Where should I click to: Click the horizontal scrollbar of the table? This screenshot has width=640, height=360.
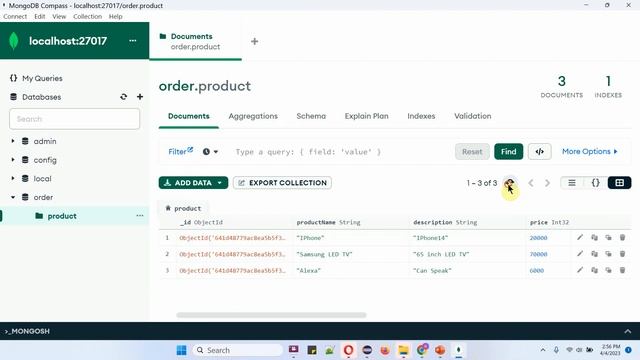271,315
